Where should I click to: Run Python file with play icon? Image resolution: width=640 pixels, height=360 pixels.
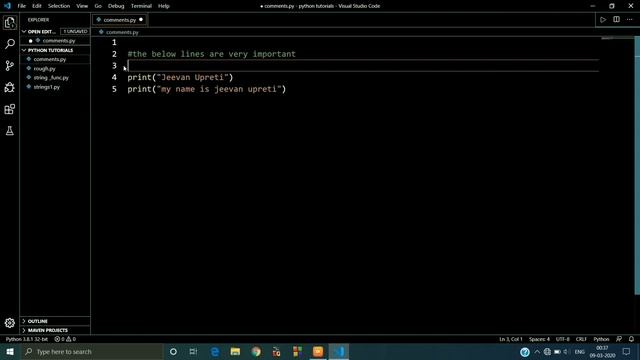(x=603, y=20)
